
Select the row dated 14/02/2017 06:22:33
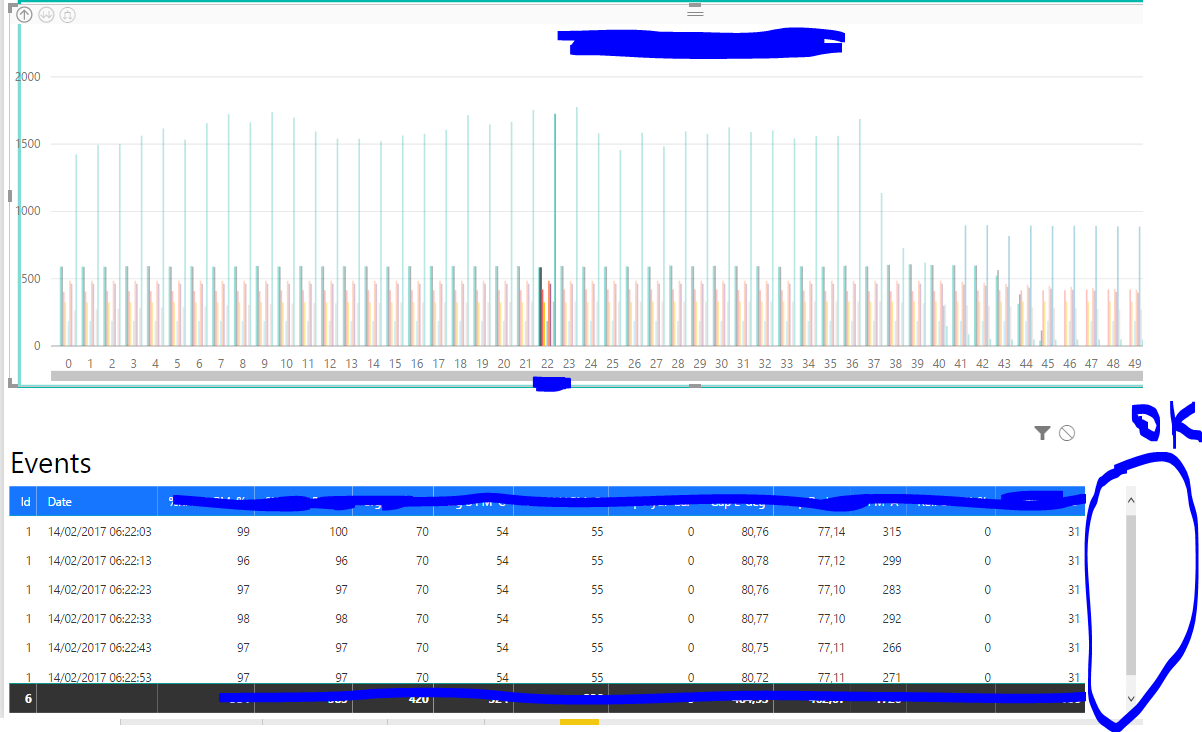(547, 619)
